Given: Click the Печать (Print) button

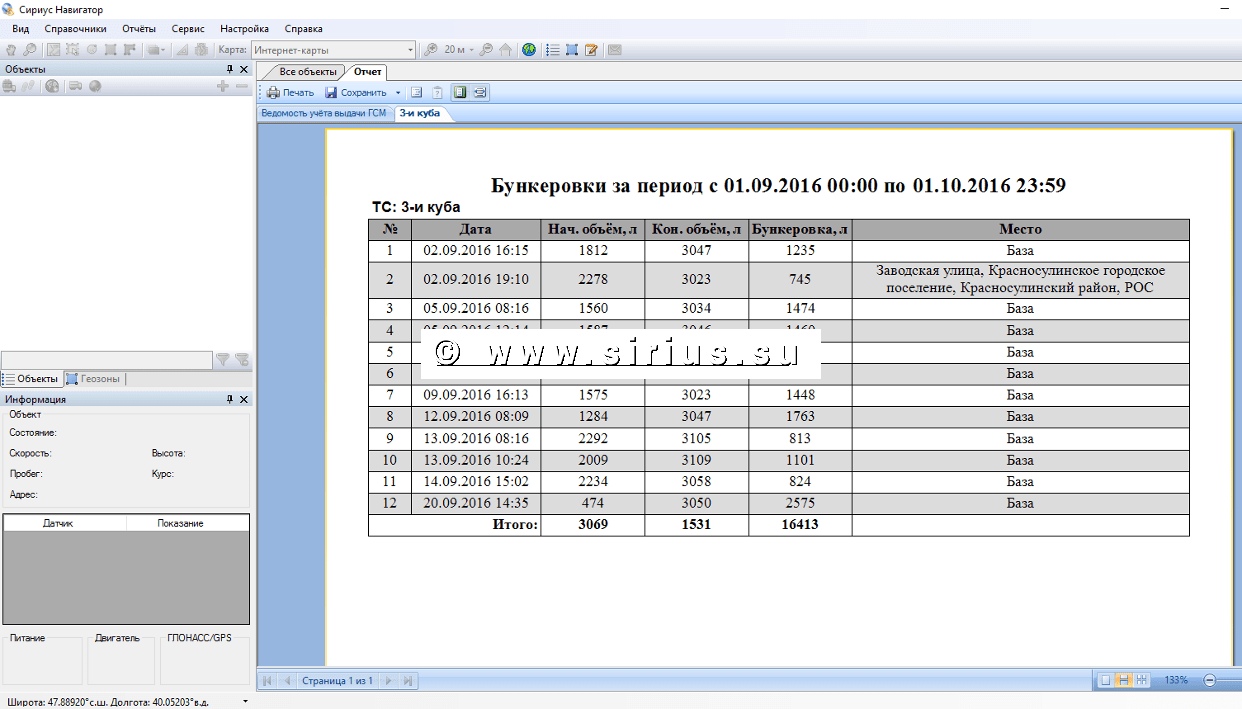Looking at the screenshot, I should (x=290, y=93).
